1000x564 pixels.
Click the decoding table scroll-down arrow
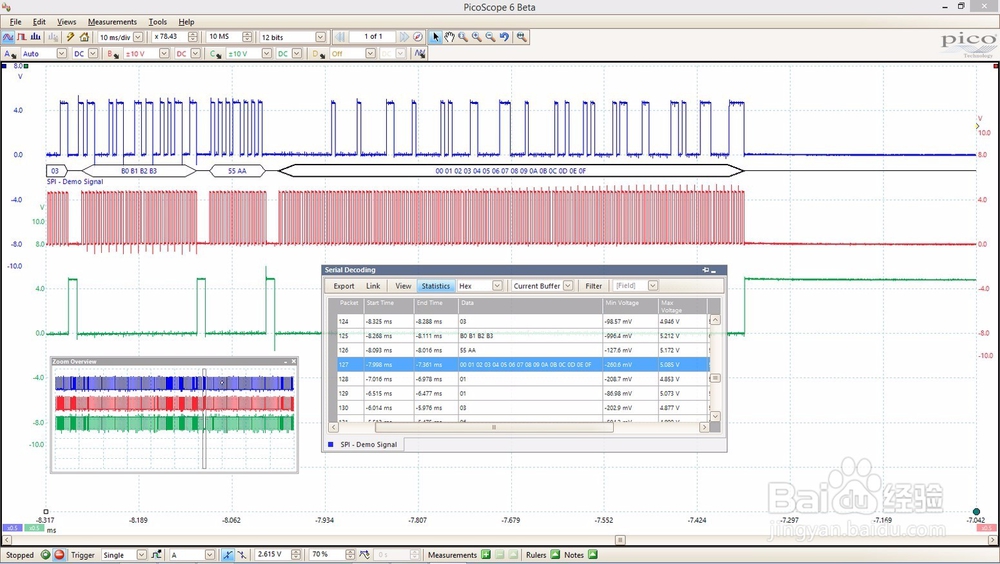[x=715, y=416]
